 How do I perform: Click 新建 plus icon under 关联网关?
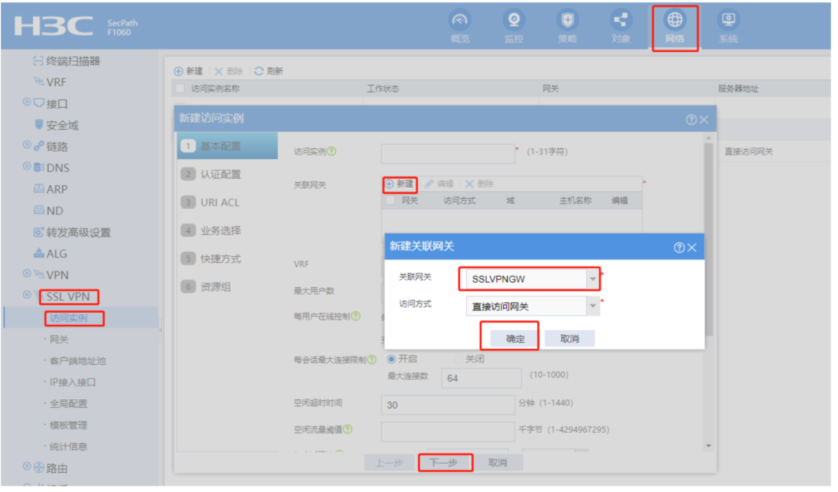coord(390,184)
